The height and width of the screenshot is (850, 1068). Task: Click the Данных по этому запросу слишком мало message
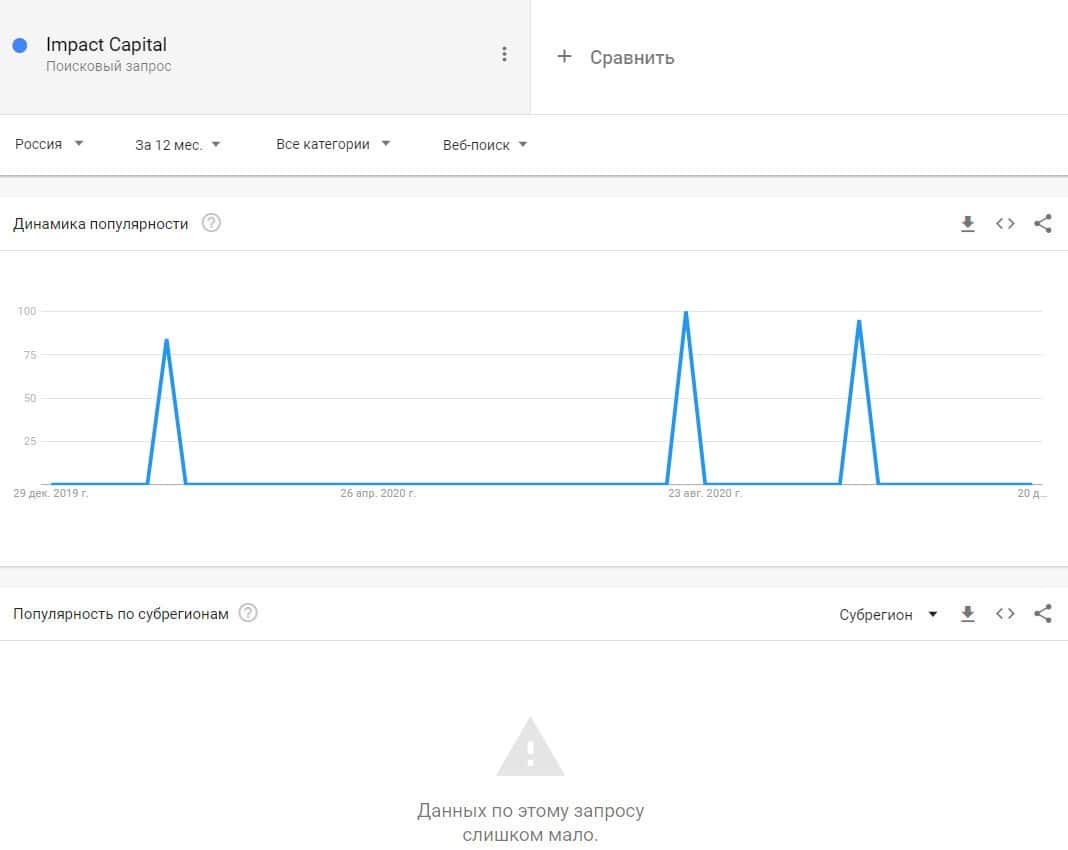[530, 823]
